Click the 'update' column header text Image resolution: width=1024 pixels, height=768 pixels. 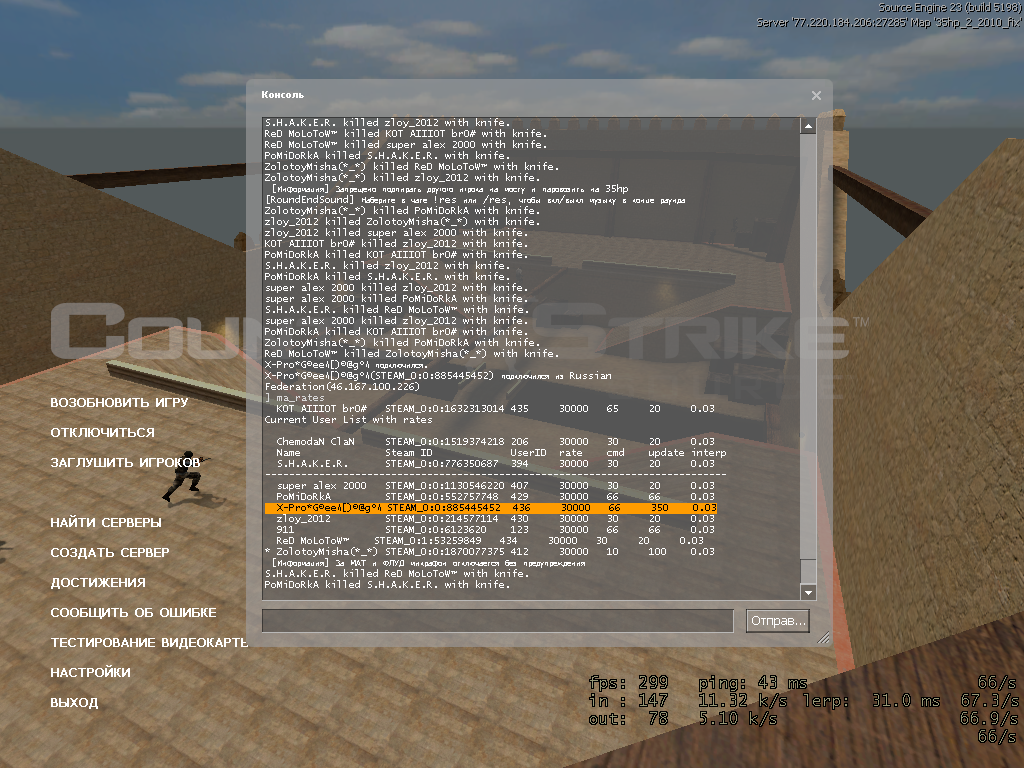tap(666, 453)
